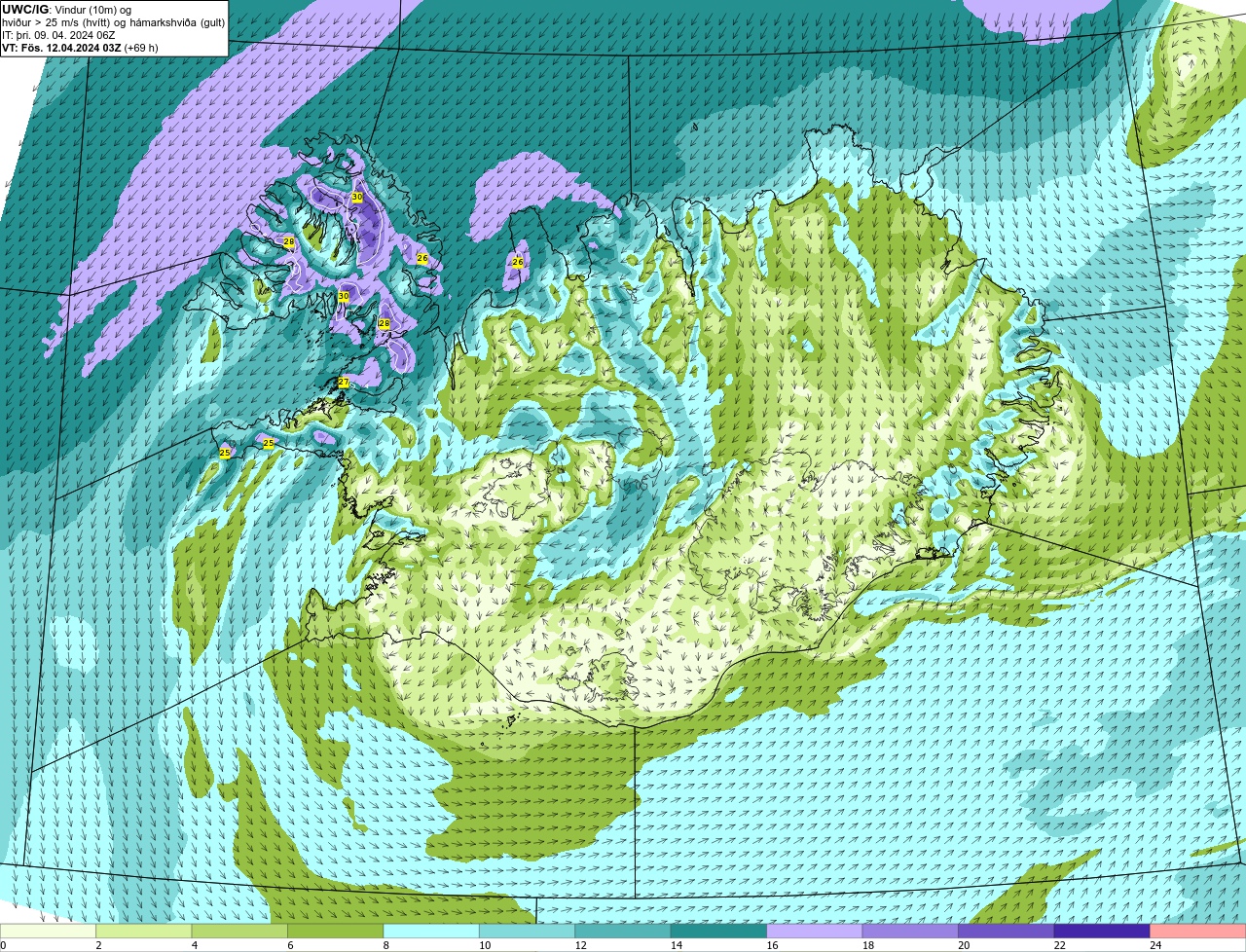This screenshot has height=952, width=1246.
Task: Click the legend scale number 18
Action: [867, 945]
